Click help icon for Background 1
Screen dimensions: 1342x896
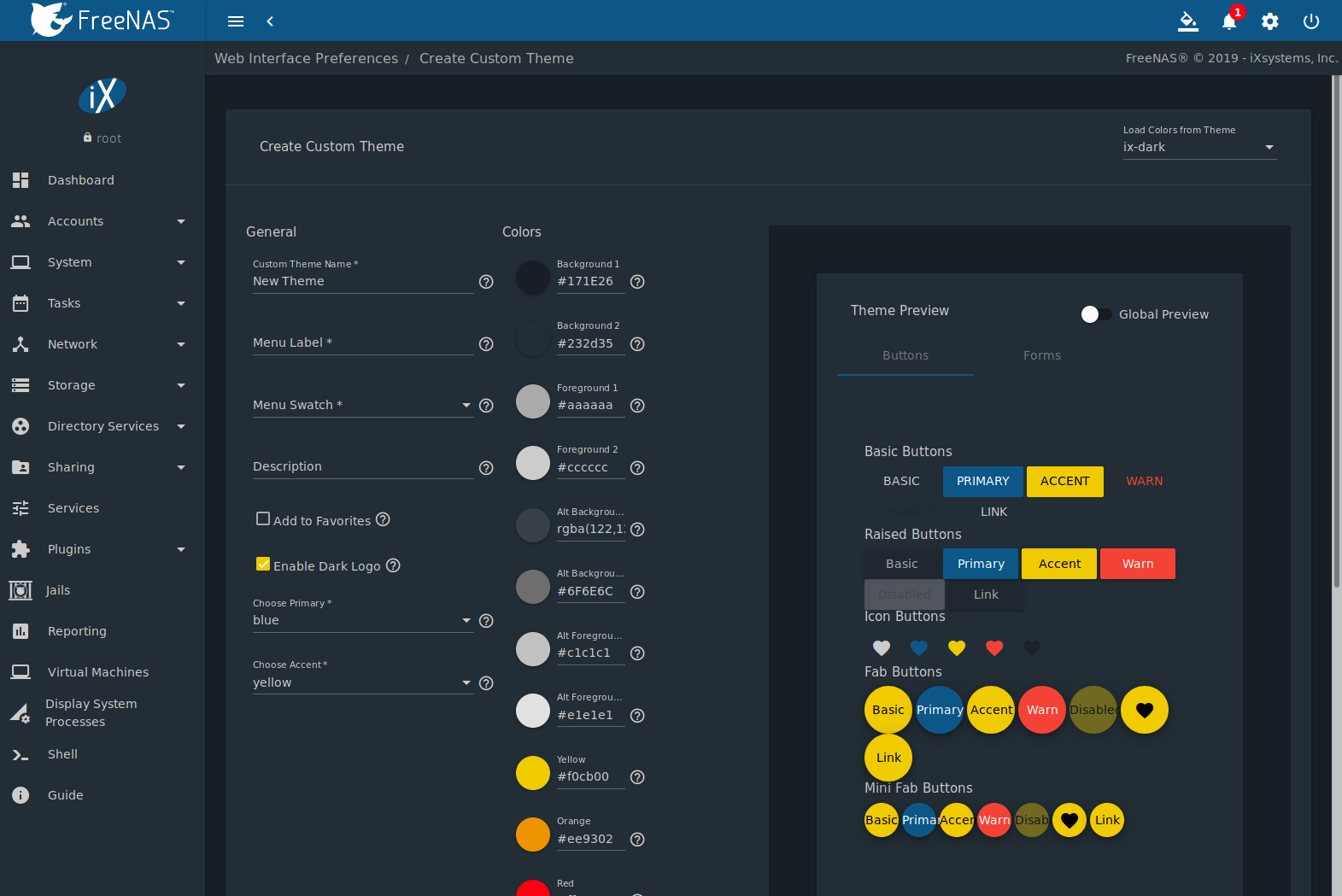coord(637,282)
